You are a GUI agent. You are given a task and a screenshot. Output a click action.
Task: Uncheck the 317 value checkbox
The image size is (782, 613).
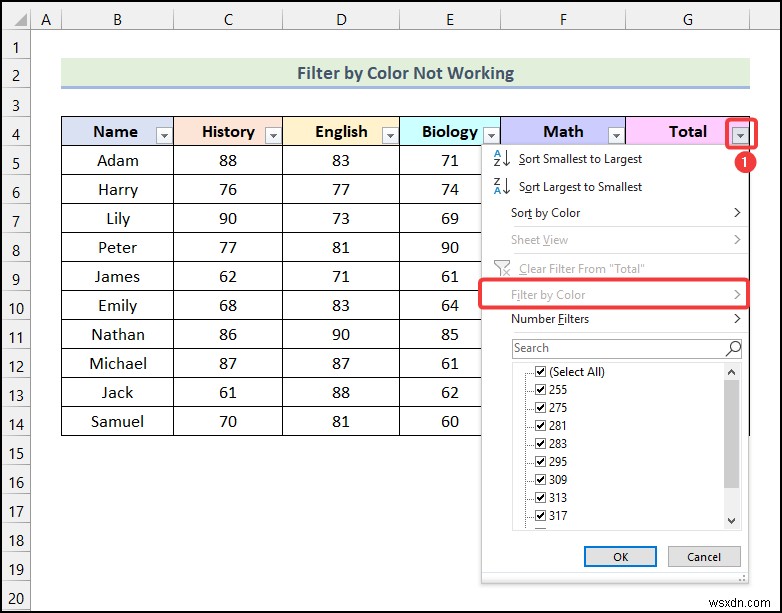pos(540,515)
